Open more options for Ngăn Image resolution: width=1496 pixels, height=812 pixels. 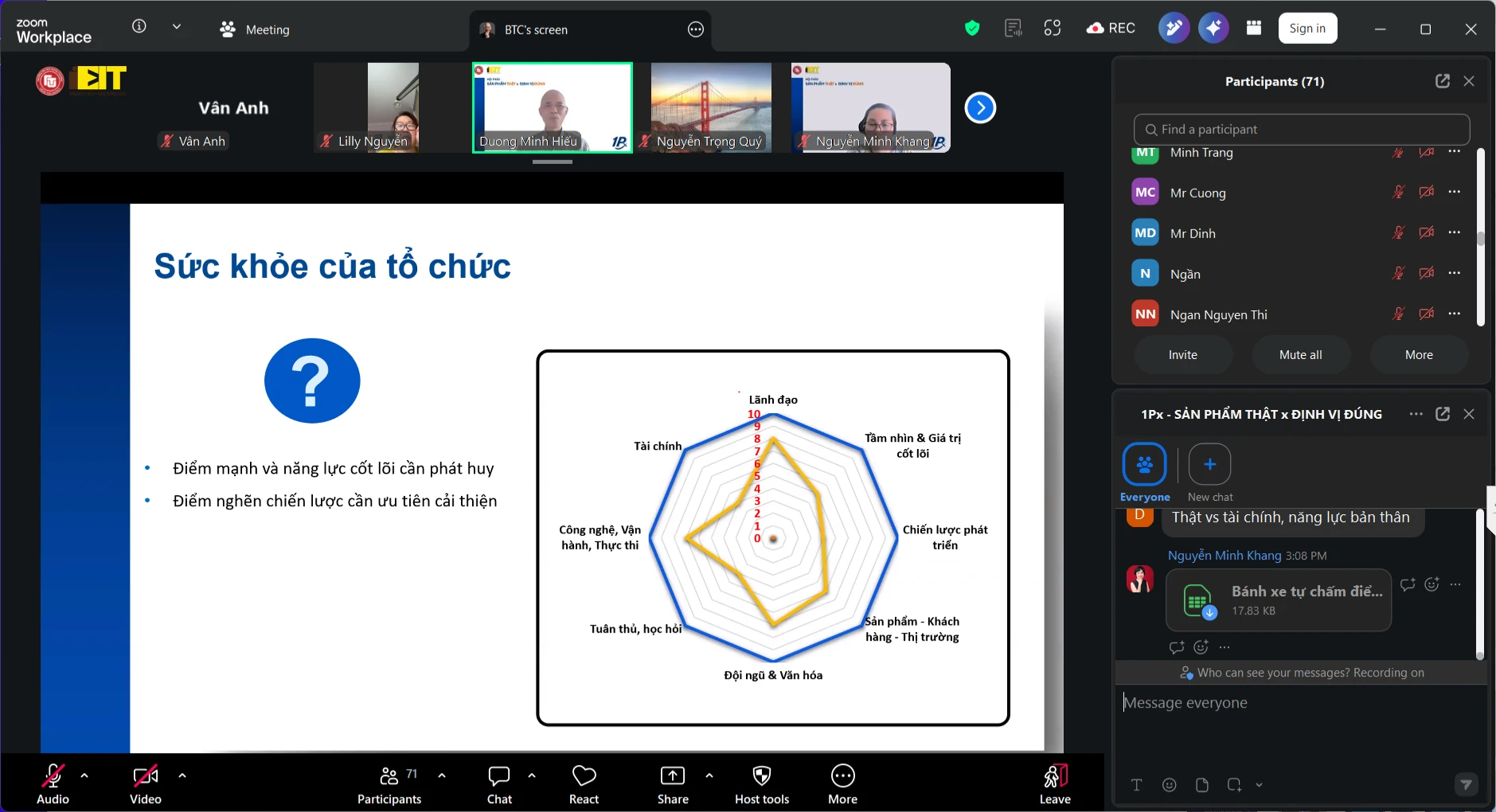point(1455,273)
